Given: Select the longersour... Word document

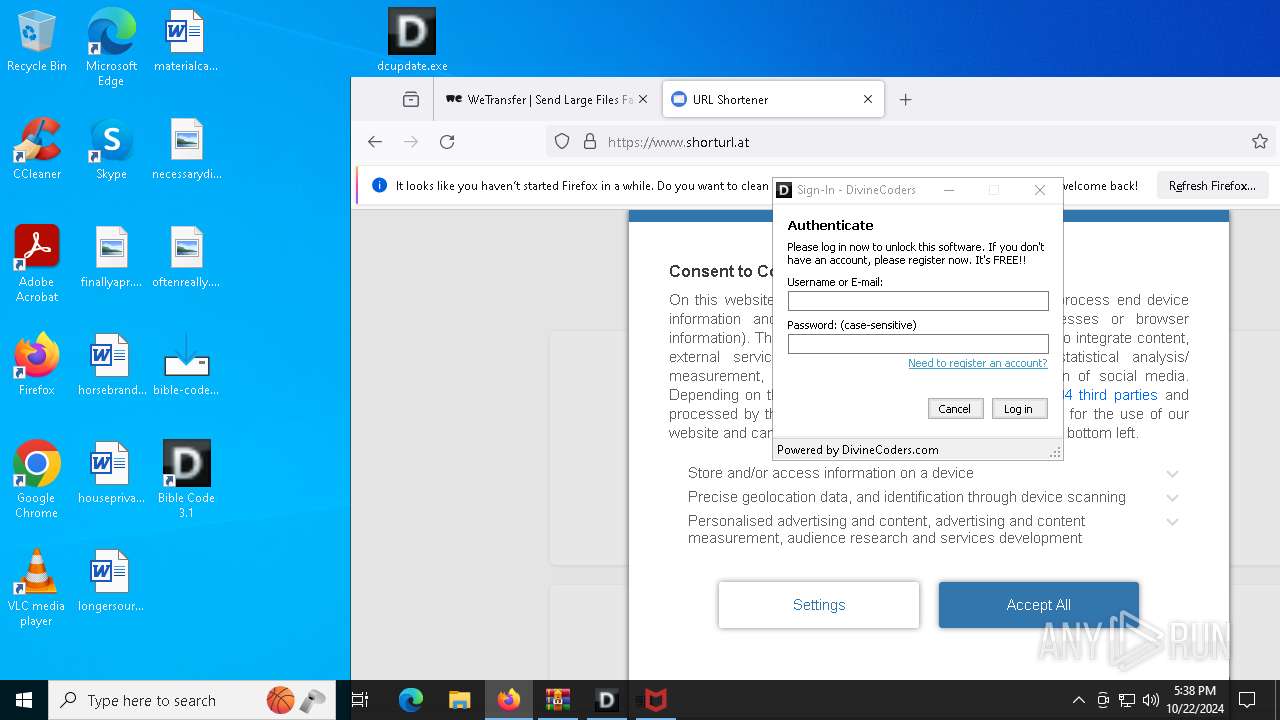Looking at the screenshot, I should [111, 581].
